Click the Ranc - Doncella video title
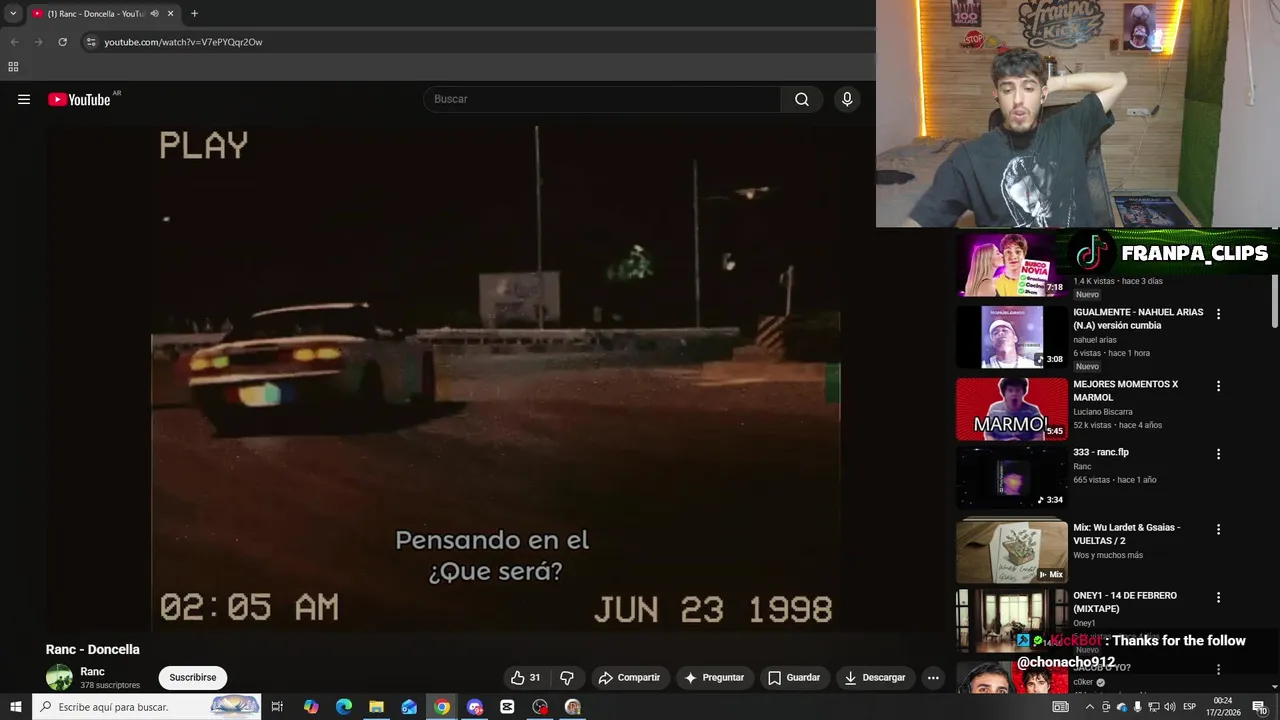The image size is (1280, 720). point(92,650)
